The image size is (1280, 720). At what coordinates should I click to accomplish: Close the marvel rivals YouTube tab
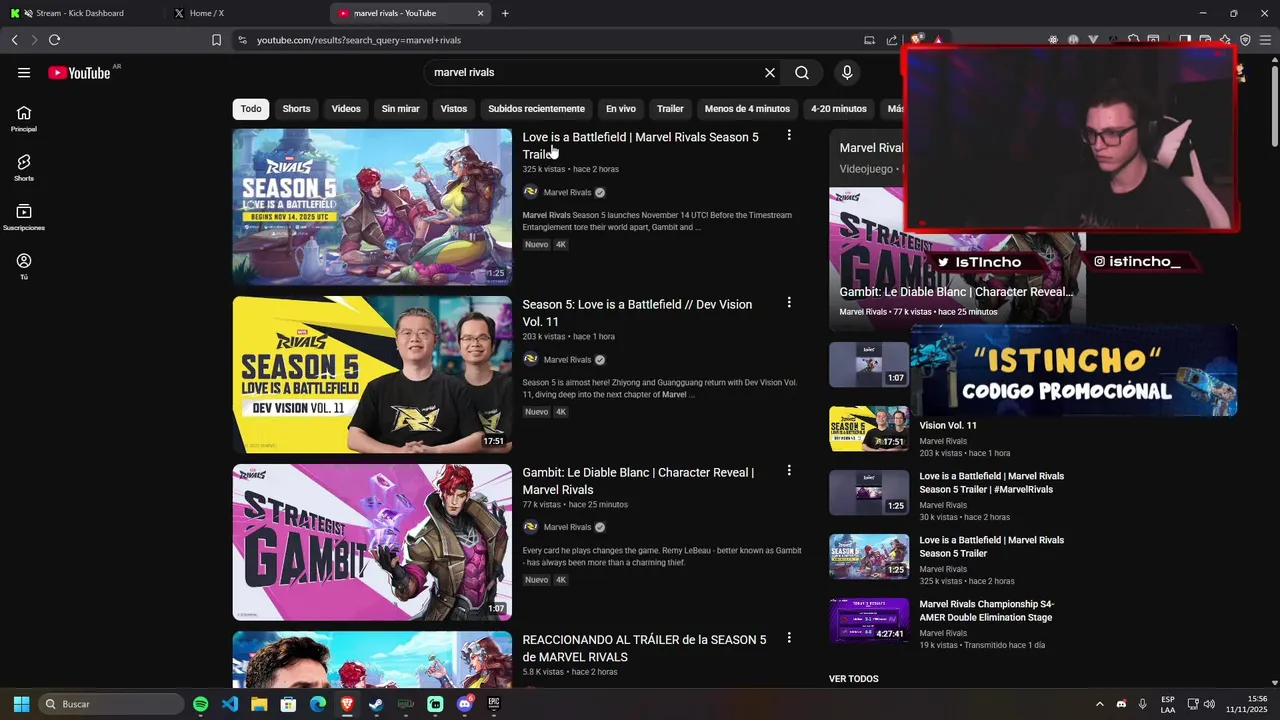(480, 13)
